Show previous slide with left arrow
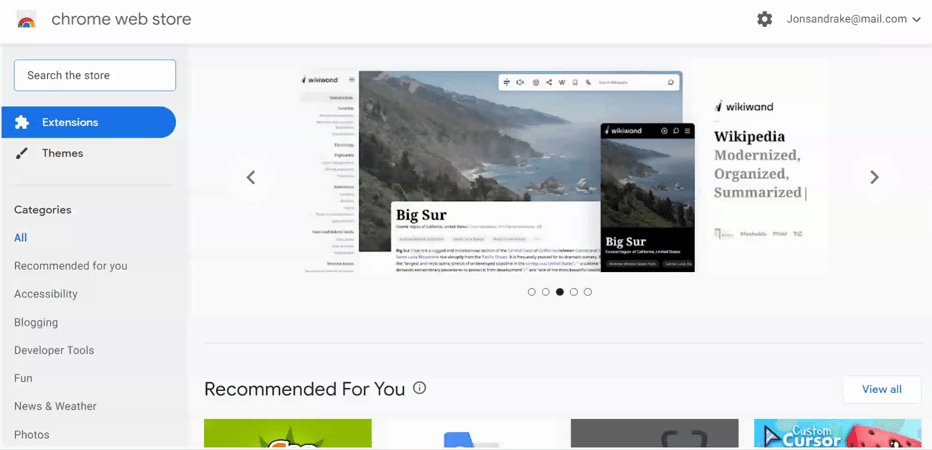 (251, 177)
